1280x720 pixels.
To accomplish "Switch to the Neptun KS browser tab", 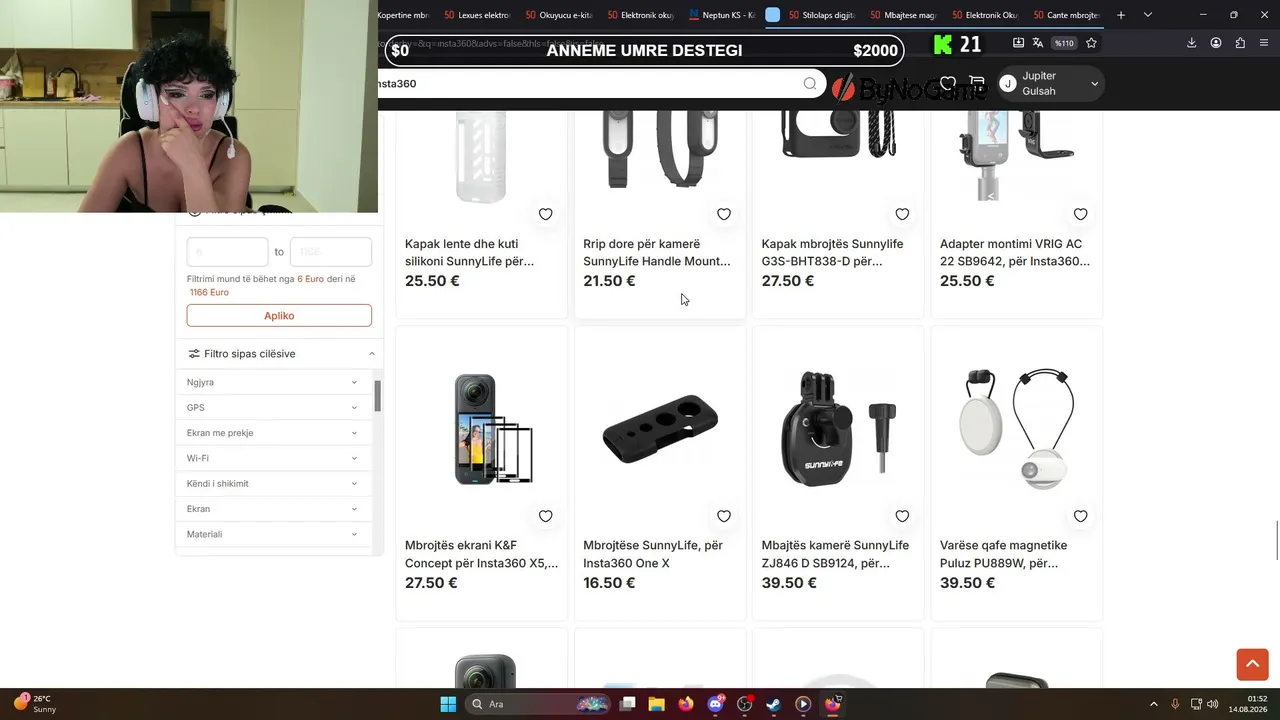I will tap(722, 15).
